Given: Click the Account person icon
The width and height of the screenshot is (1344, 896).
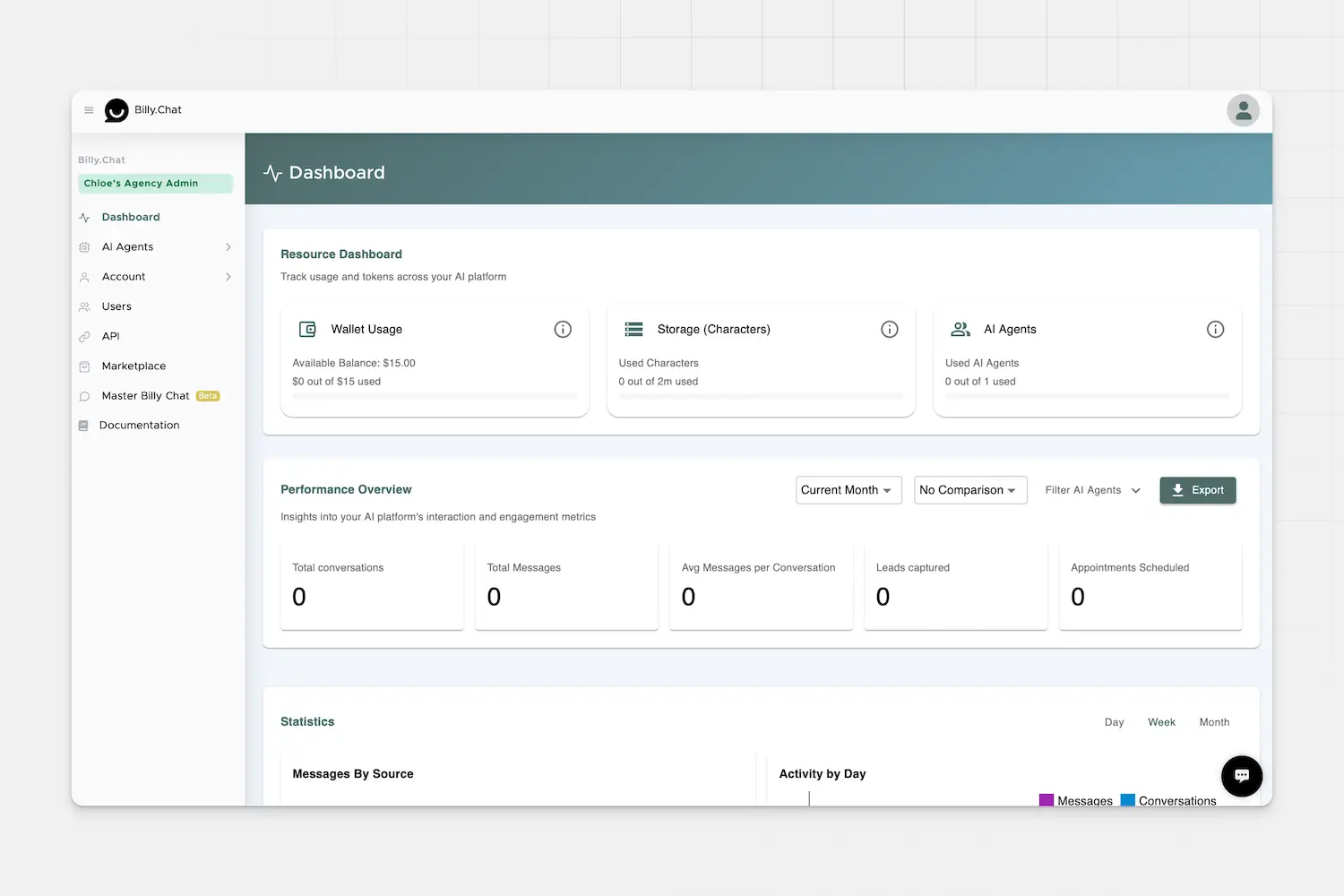Looking at the screenshot, I should 84,277.
